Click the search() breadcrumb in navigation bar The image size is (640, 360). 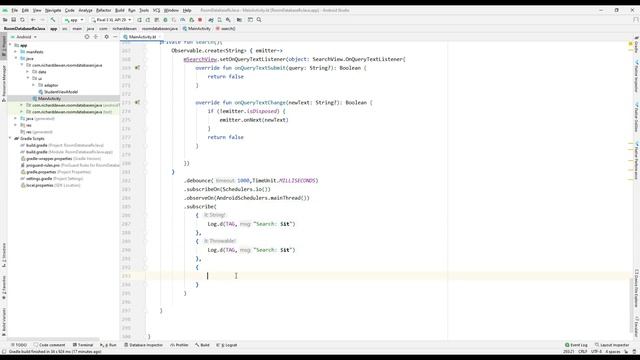[225, 29]
